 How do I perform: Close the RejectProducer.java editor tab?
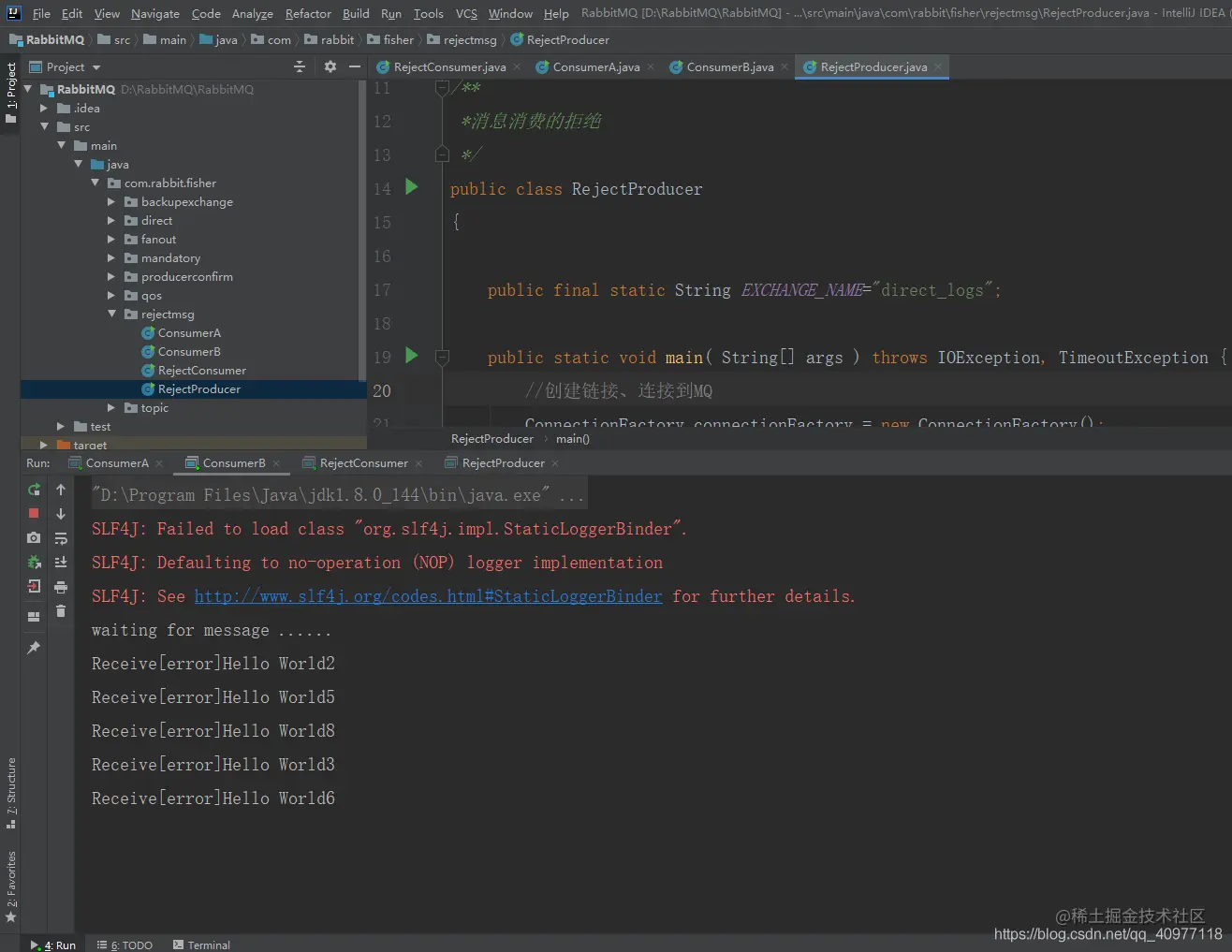click(x=938, y=66)
